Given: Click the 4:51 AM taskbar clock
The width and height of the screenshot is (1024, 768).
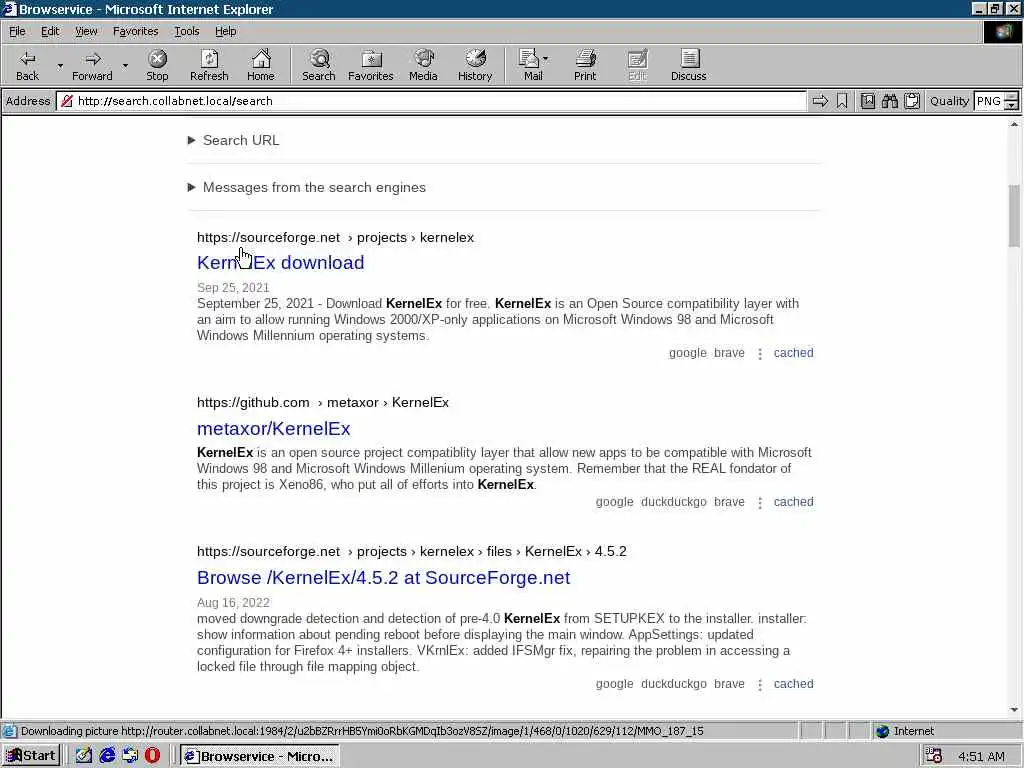Looking at the screenshot, I should (981, 756).
